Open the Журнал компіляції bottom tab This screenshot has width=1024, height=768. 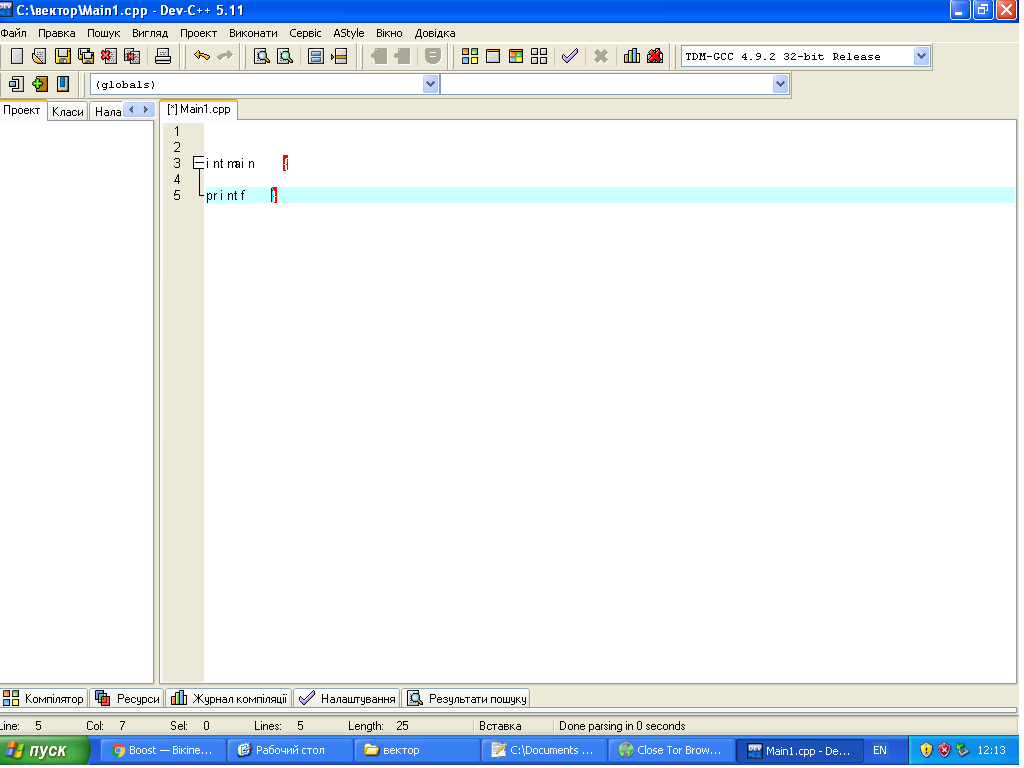point(229,698)
